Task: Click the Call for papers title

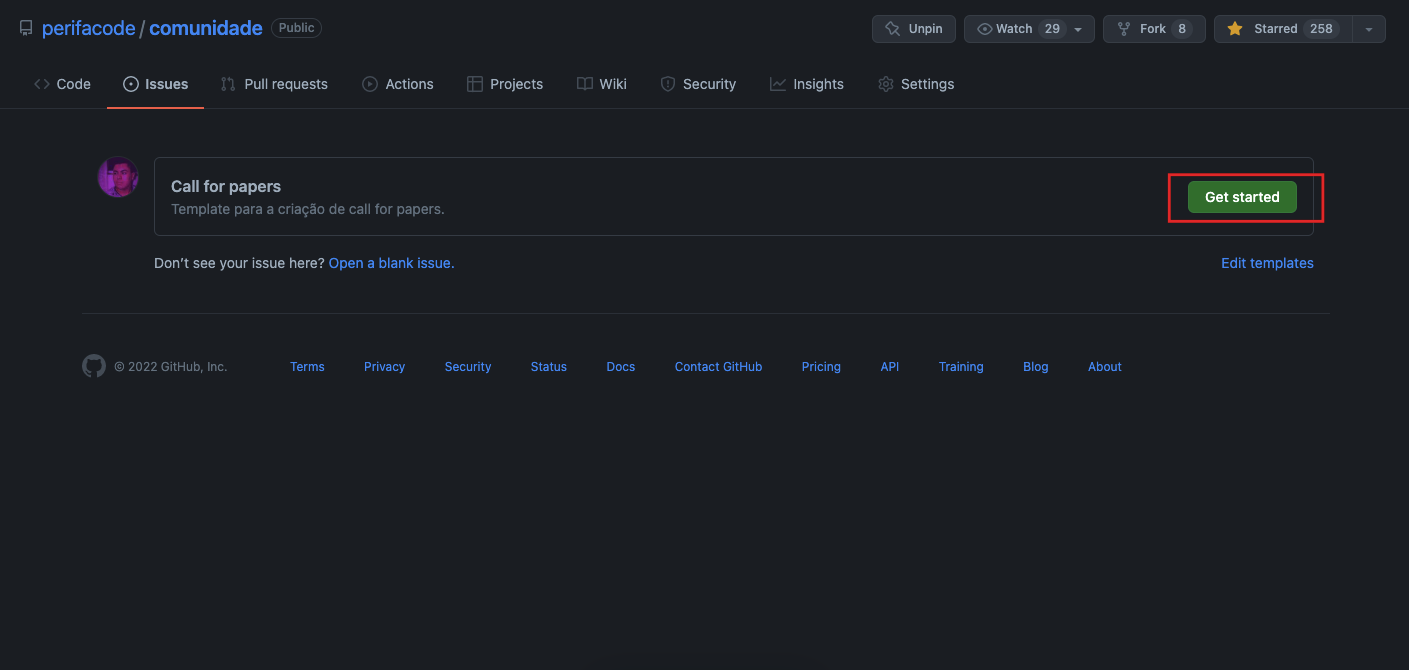Action: (226, 186)
